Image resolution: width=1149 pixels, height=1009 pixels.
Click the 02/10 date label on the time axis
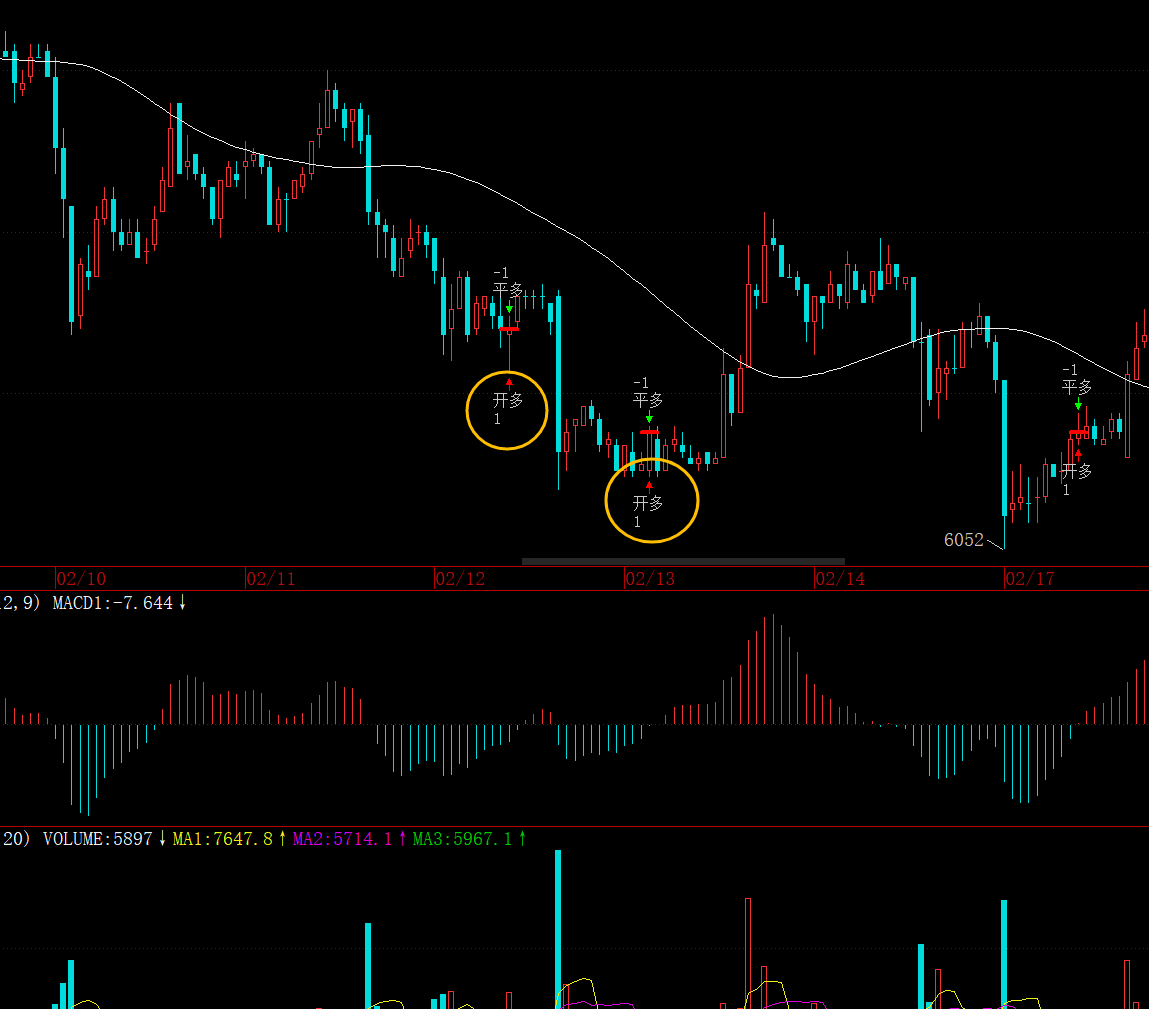81,579
